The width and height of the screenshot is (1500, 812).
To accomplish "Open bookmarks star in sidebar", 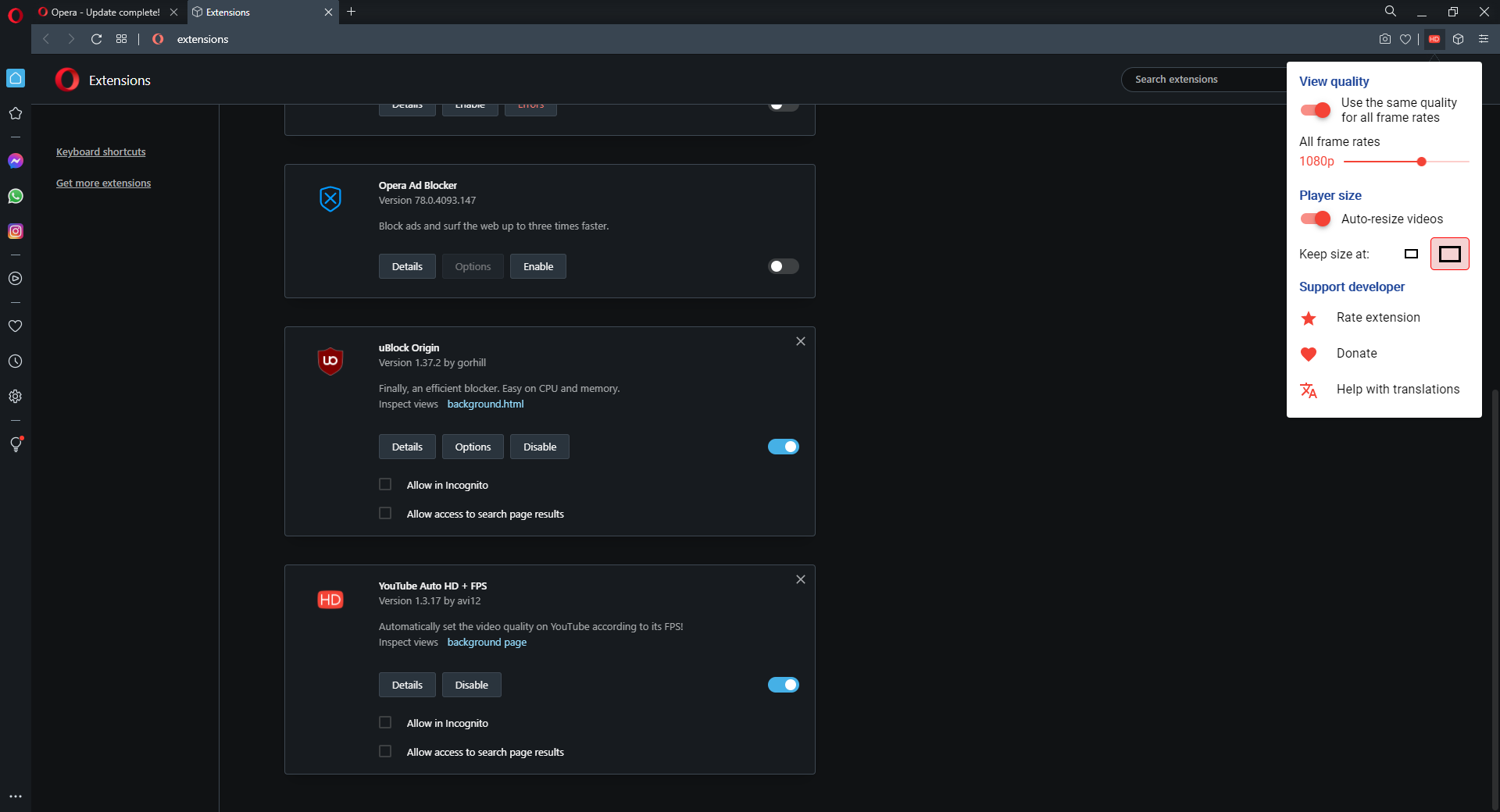I will coord(16,114).
